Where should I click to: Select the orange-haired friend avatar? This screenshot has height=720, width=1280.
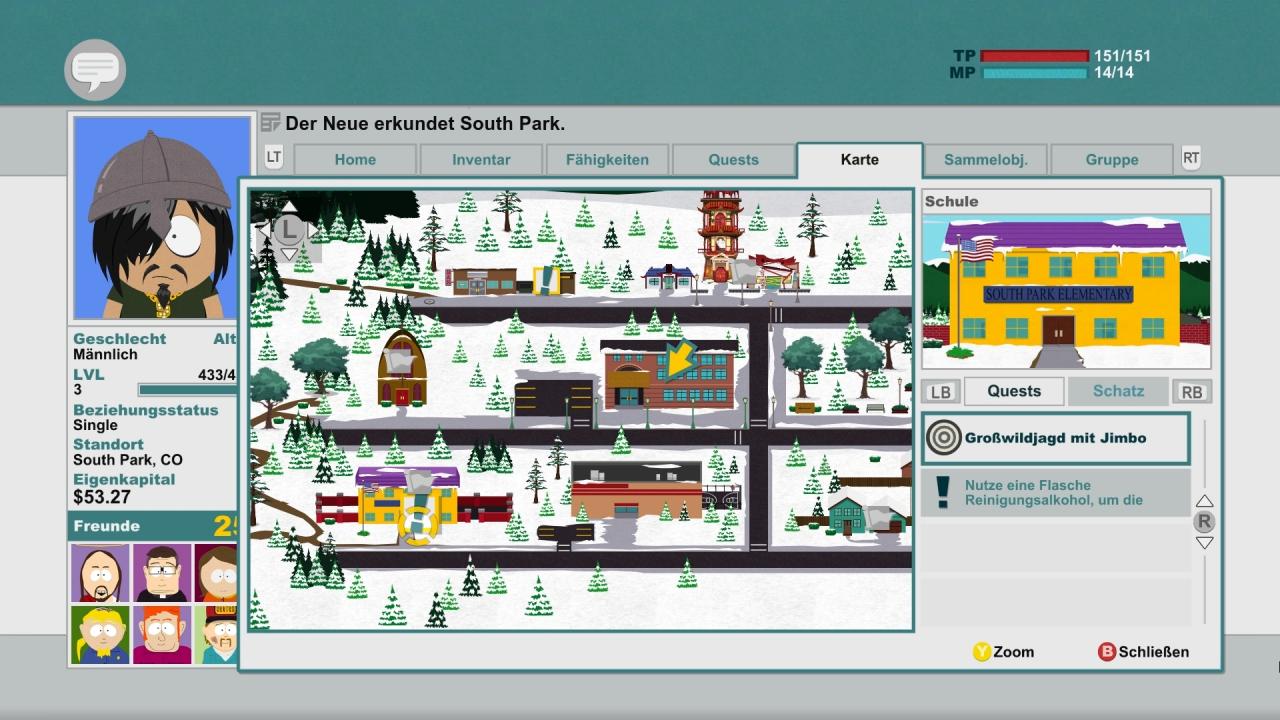162,635
